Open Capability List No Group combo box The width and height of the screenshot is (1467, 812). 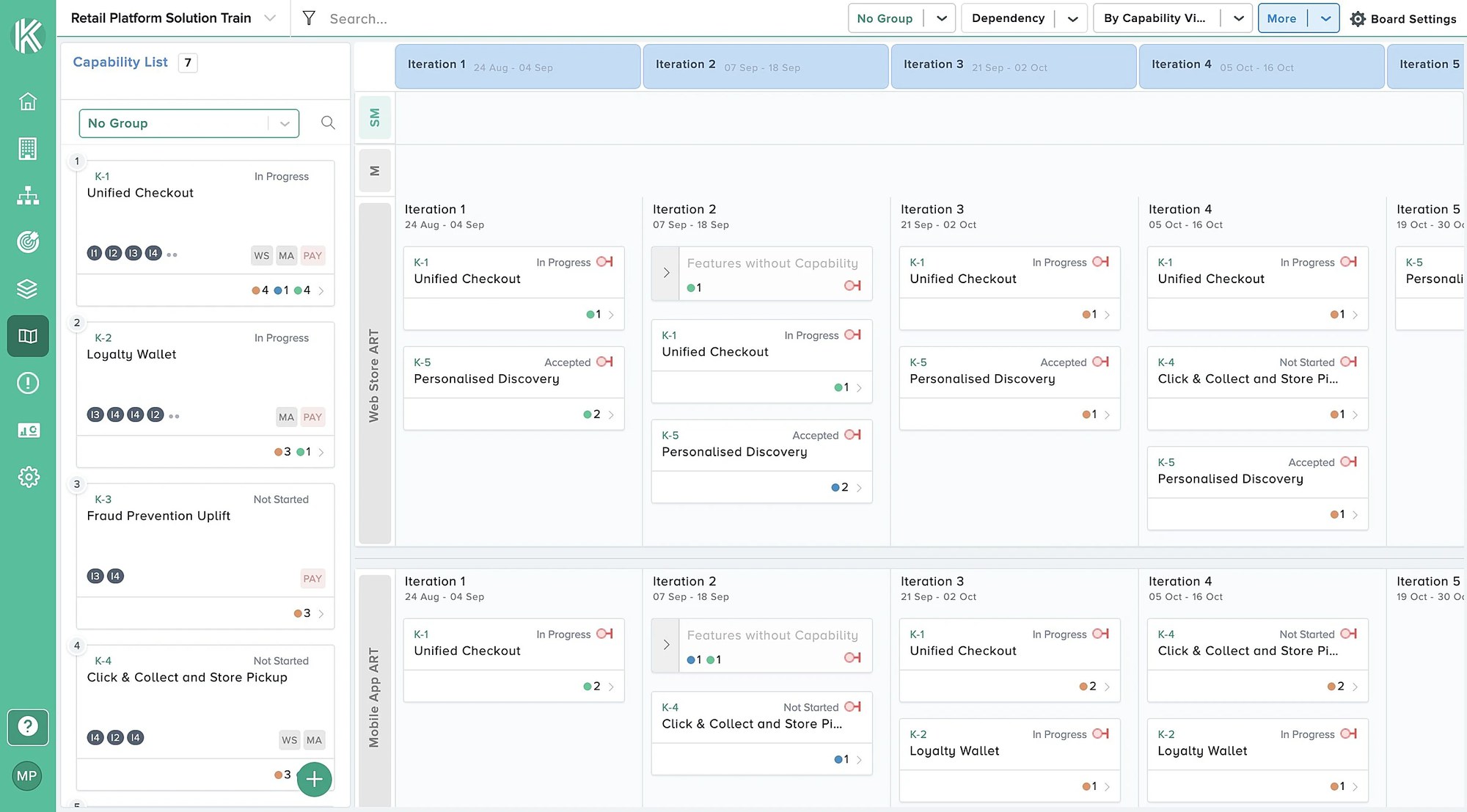click(189, 123)
